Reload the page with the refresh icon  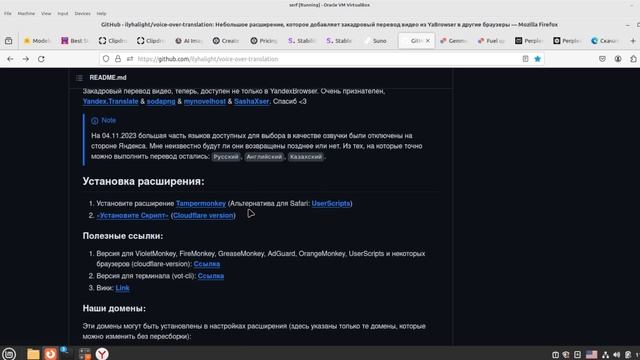(41, 59)
